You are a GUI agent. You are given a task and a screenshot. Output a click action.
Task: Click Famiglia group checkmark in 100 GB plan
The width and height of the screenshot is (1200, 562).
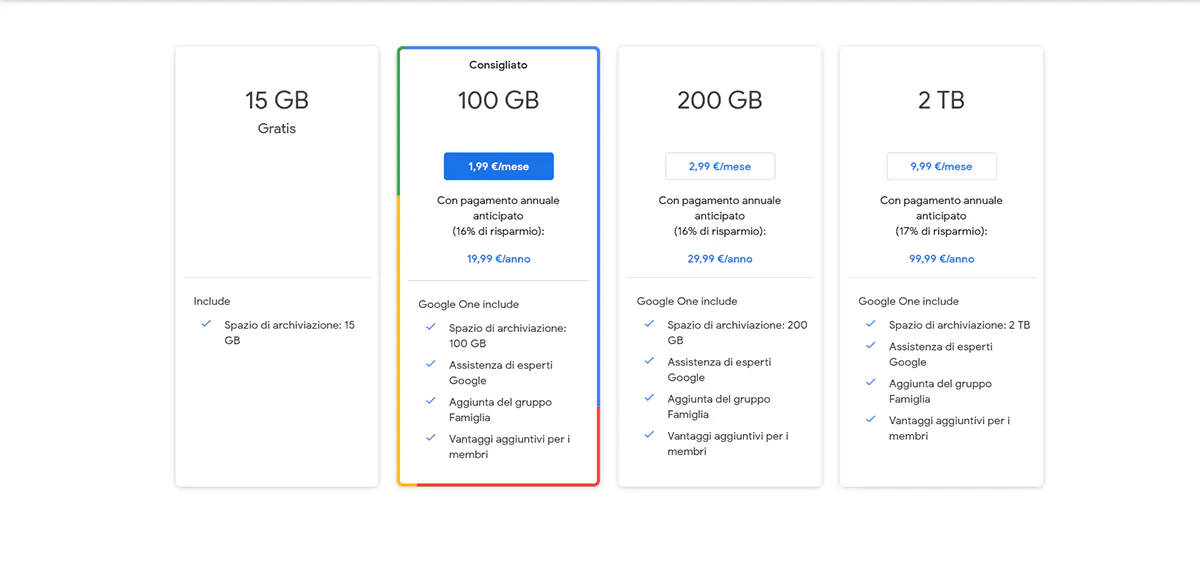pos(431,401)
